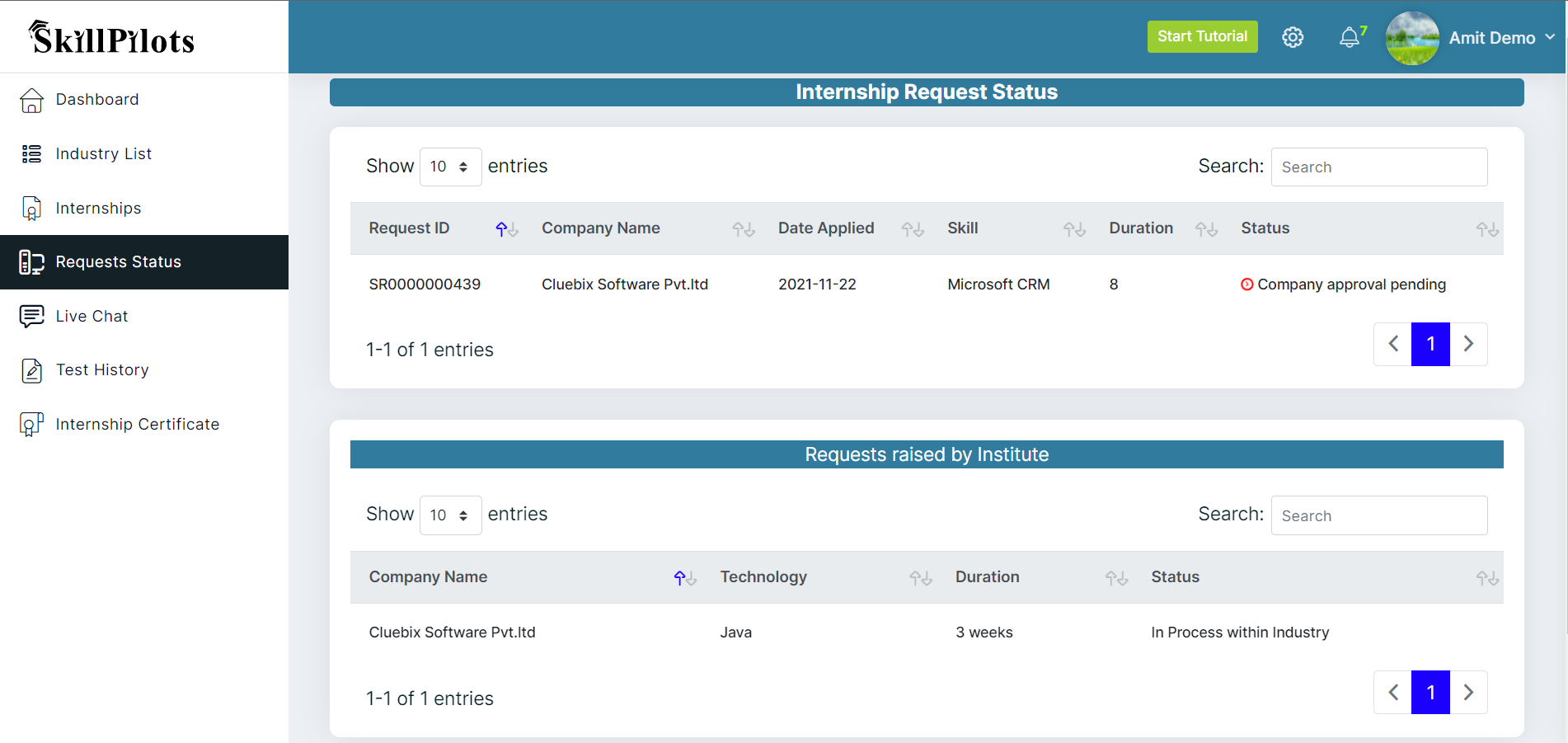Select page 1 in first table pagination

(1431, 344)
